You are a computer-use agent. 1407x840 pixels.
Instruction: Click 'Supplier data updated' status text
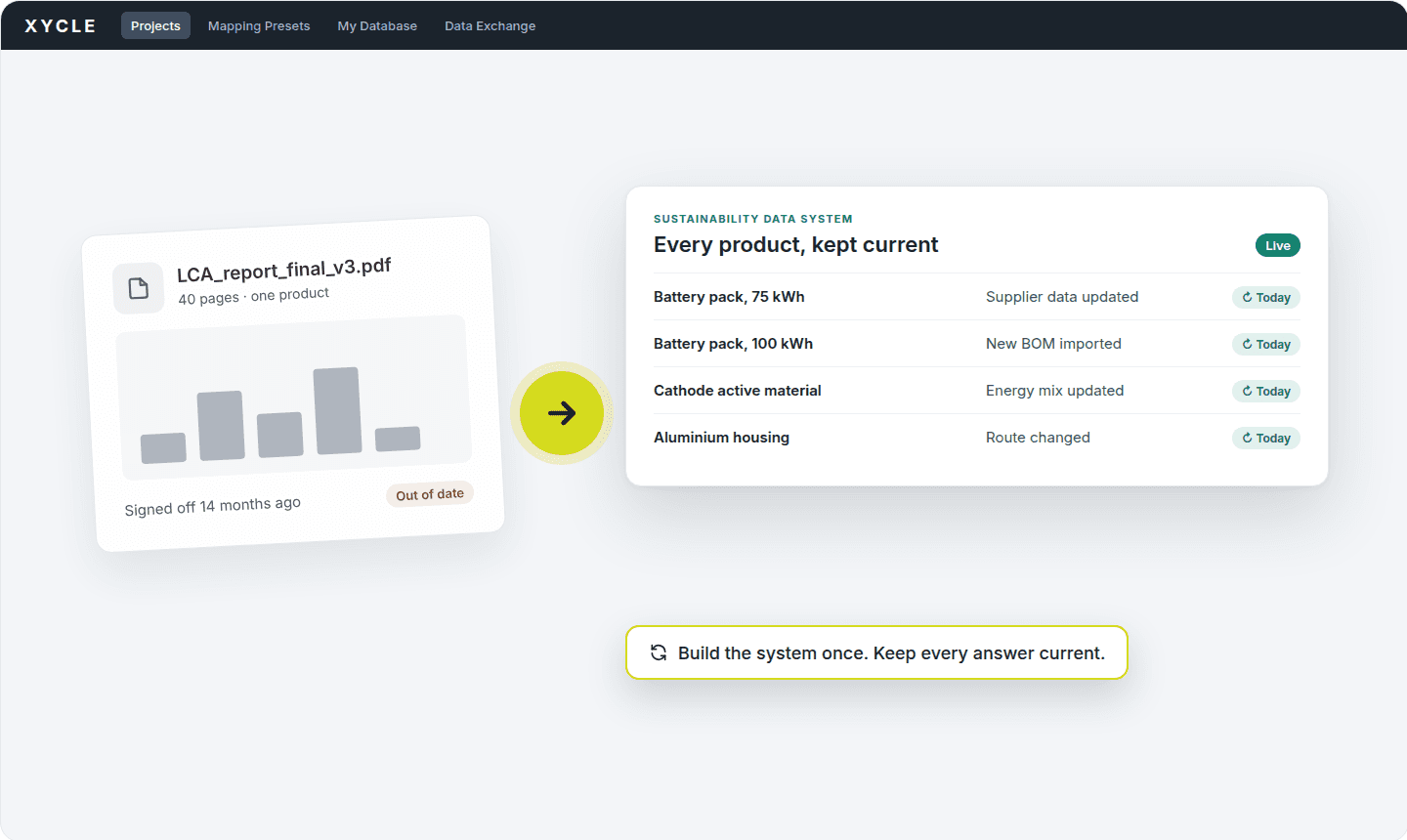[1062, 297]
